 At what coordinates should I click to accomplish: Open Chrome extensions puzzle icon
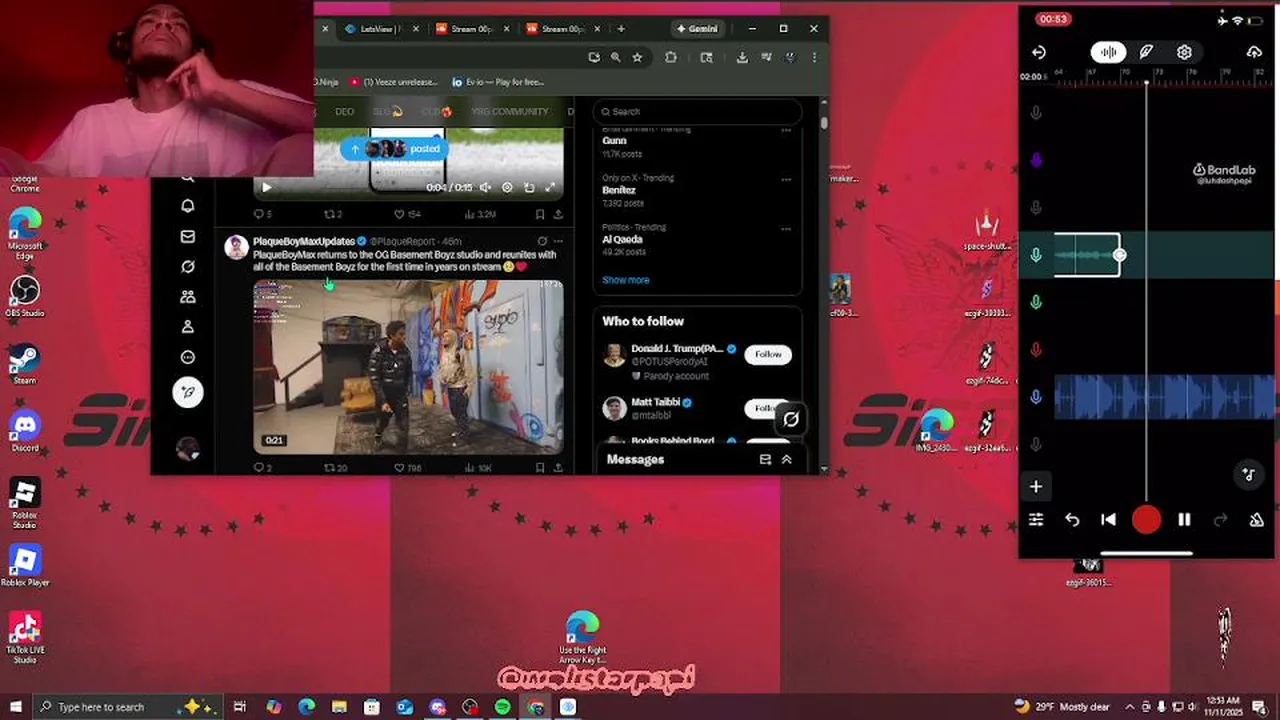(671, 58)
